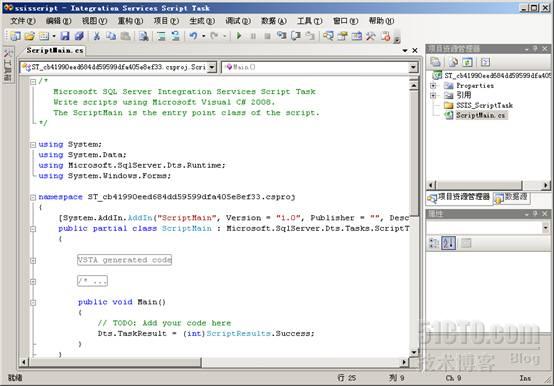Open the Main() member dropdown
Screen dimensions: 554x386
coord(413,67)
